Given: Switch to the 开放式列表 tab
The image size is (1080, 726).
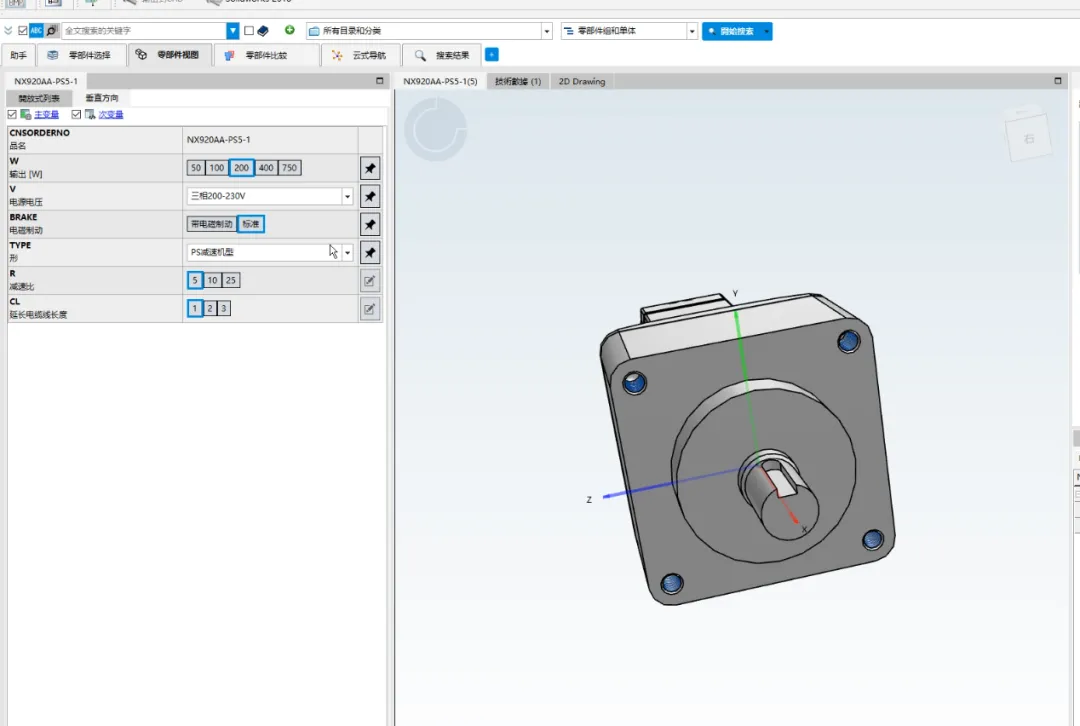Looking at the screenshot, I should point(39,98).
